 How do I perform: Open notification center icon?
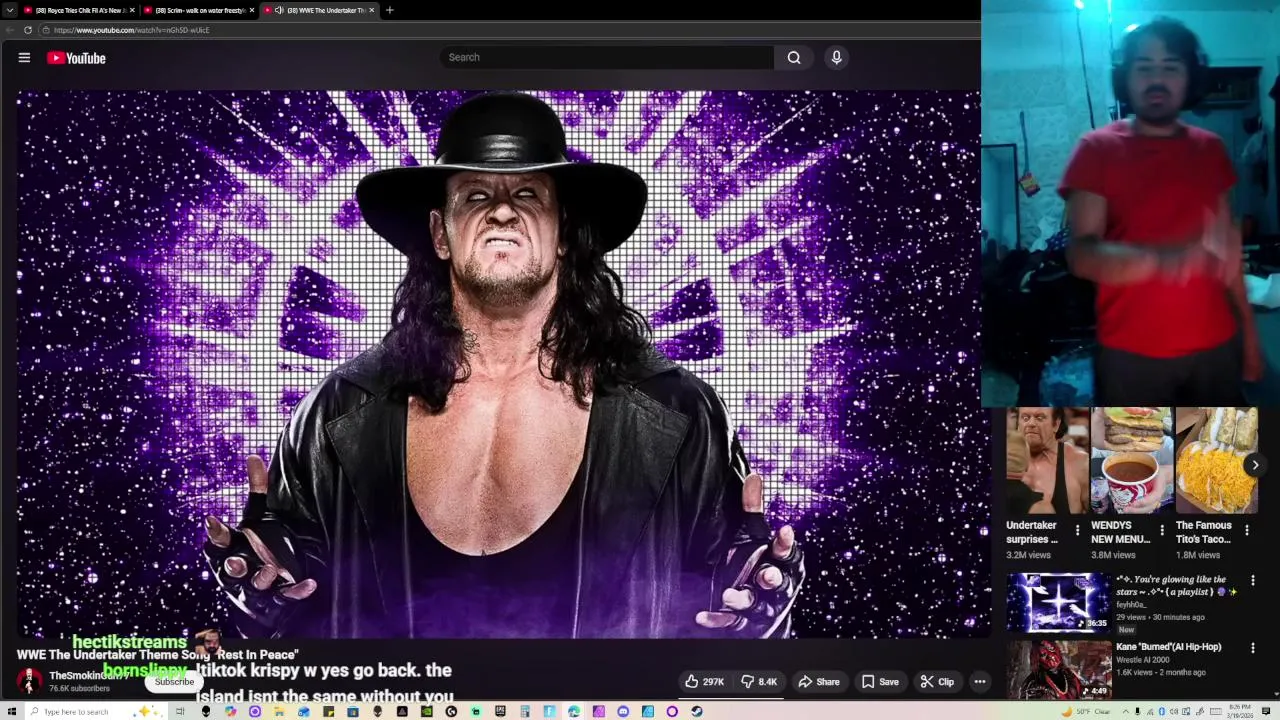click(1266, 711)
